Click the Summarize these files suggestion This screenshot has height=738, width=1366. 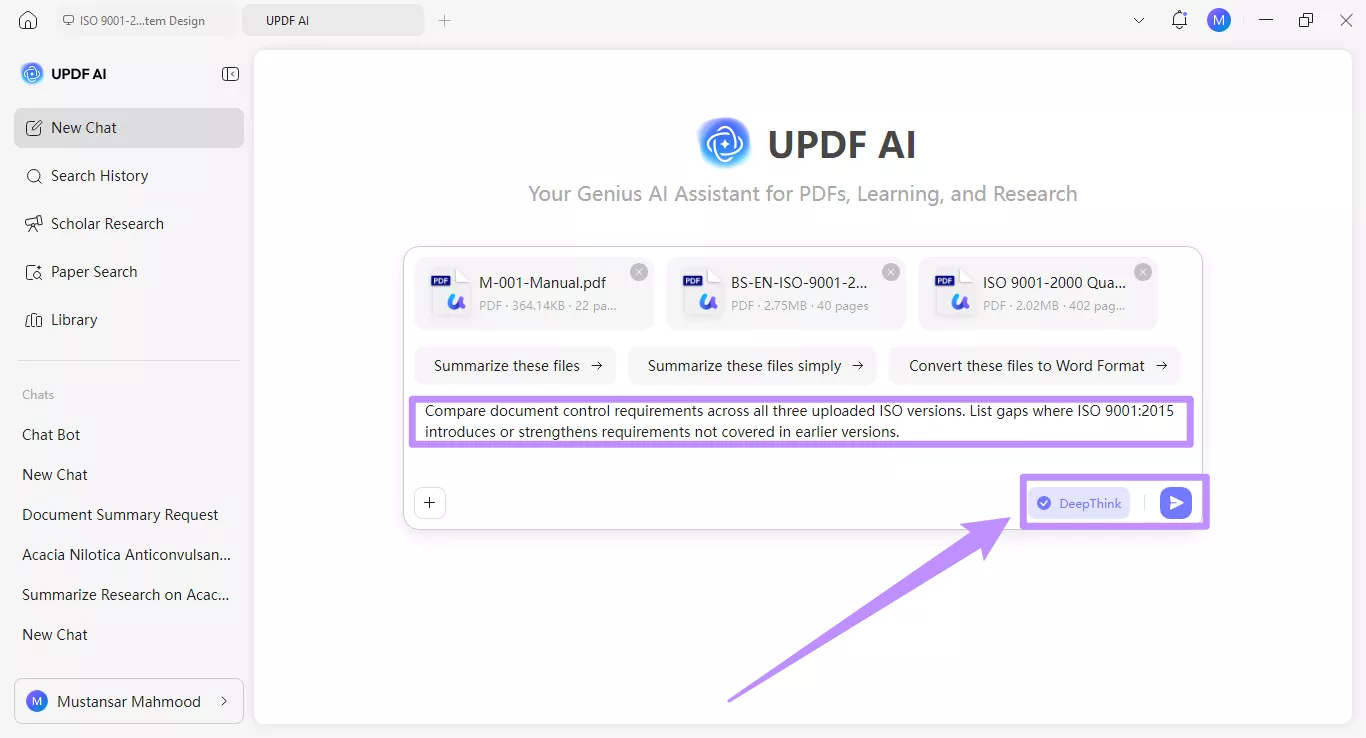click(515, 365)
